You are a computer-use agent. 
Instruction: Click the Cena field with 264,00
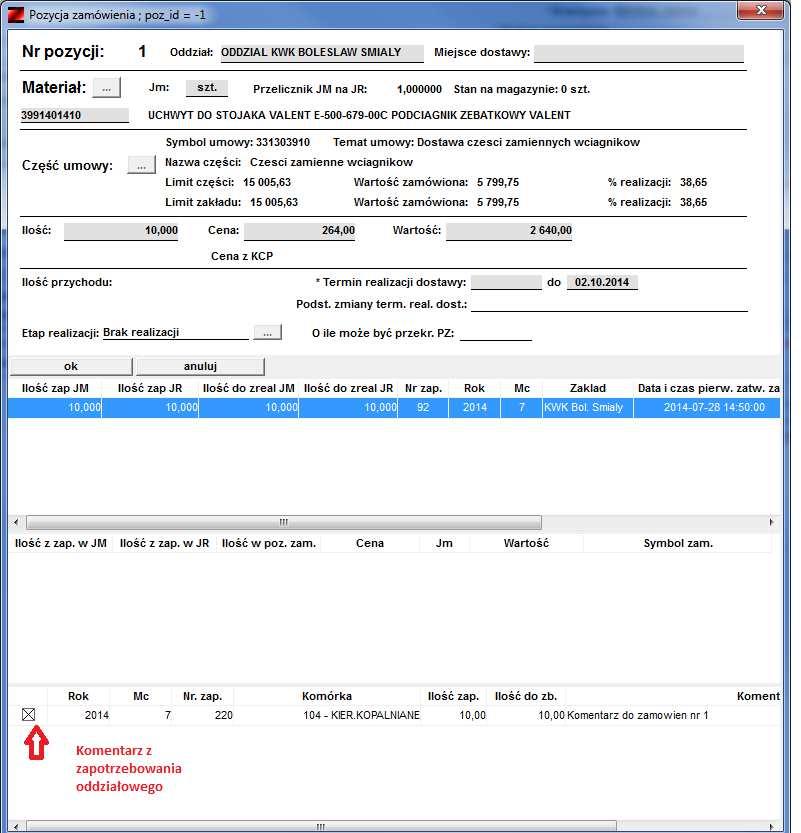point(300,231)
